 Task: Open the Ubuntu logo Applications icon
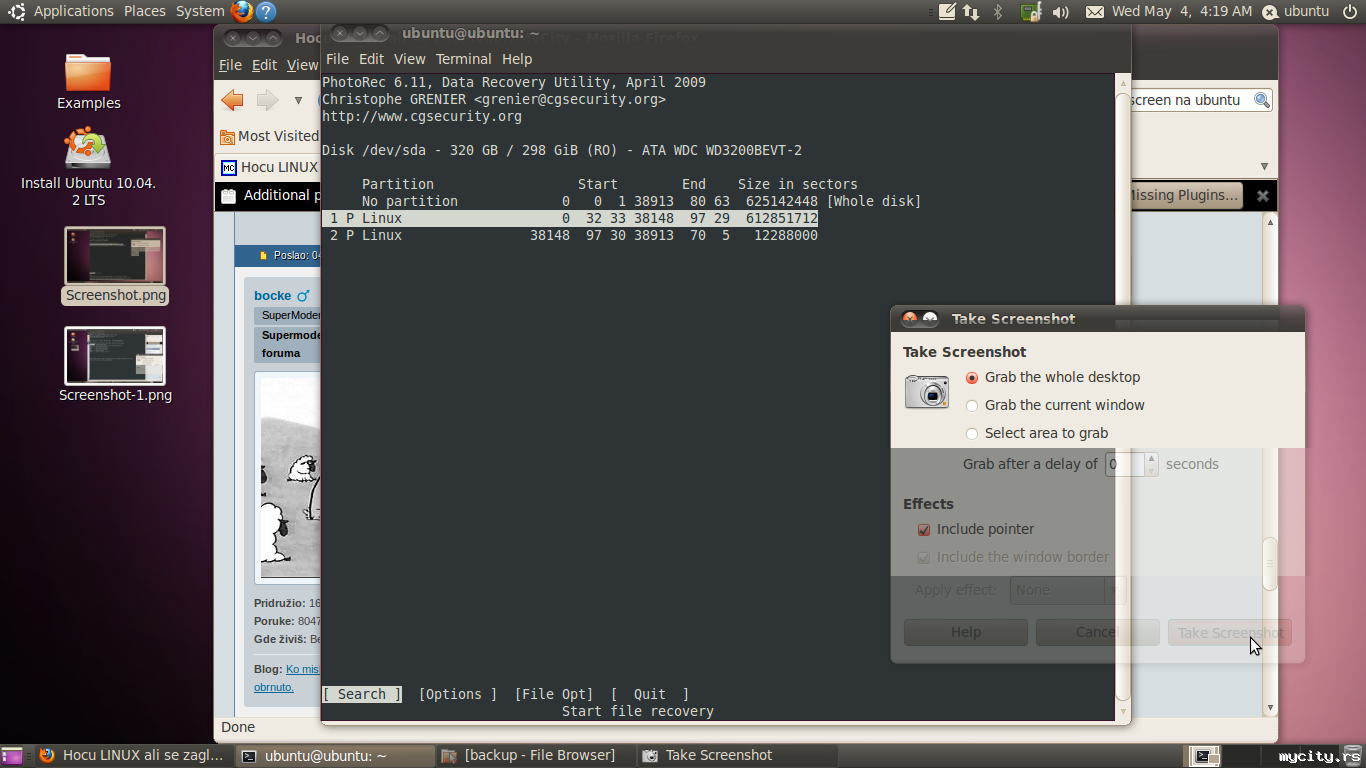coord(17,11)
